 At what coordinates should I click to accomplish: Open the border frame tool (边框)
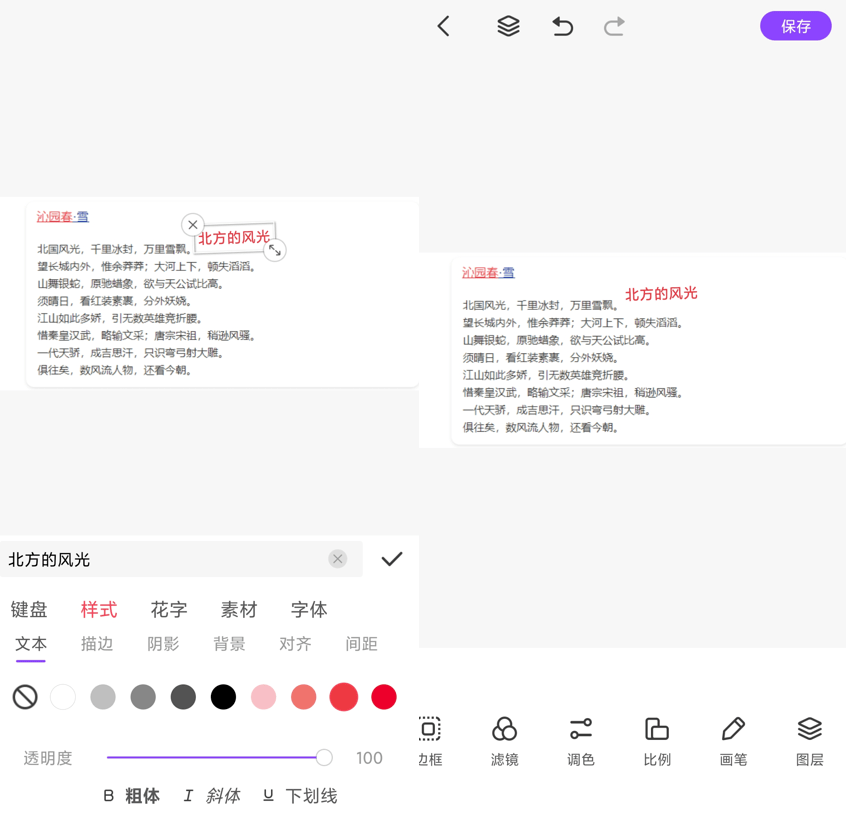point(430,741)
